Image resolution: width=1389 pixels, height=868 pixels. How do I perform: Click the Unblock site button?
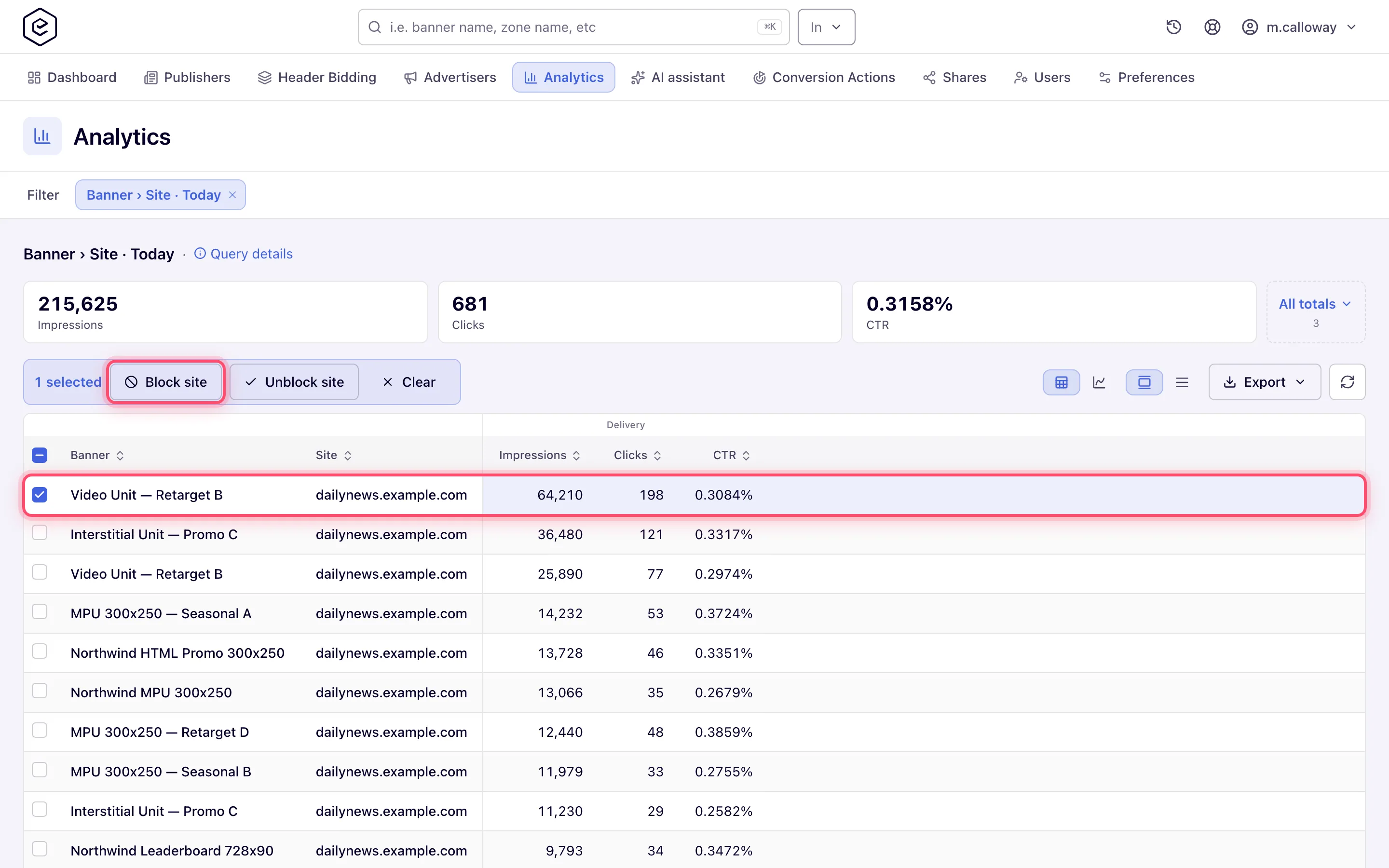pos(295,382)
